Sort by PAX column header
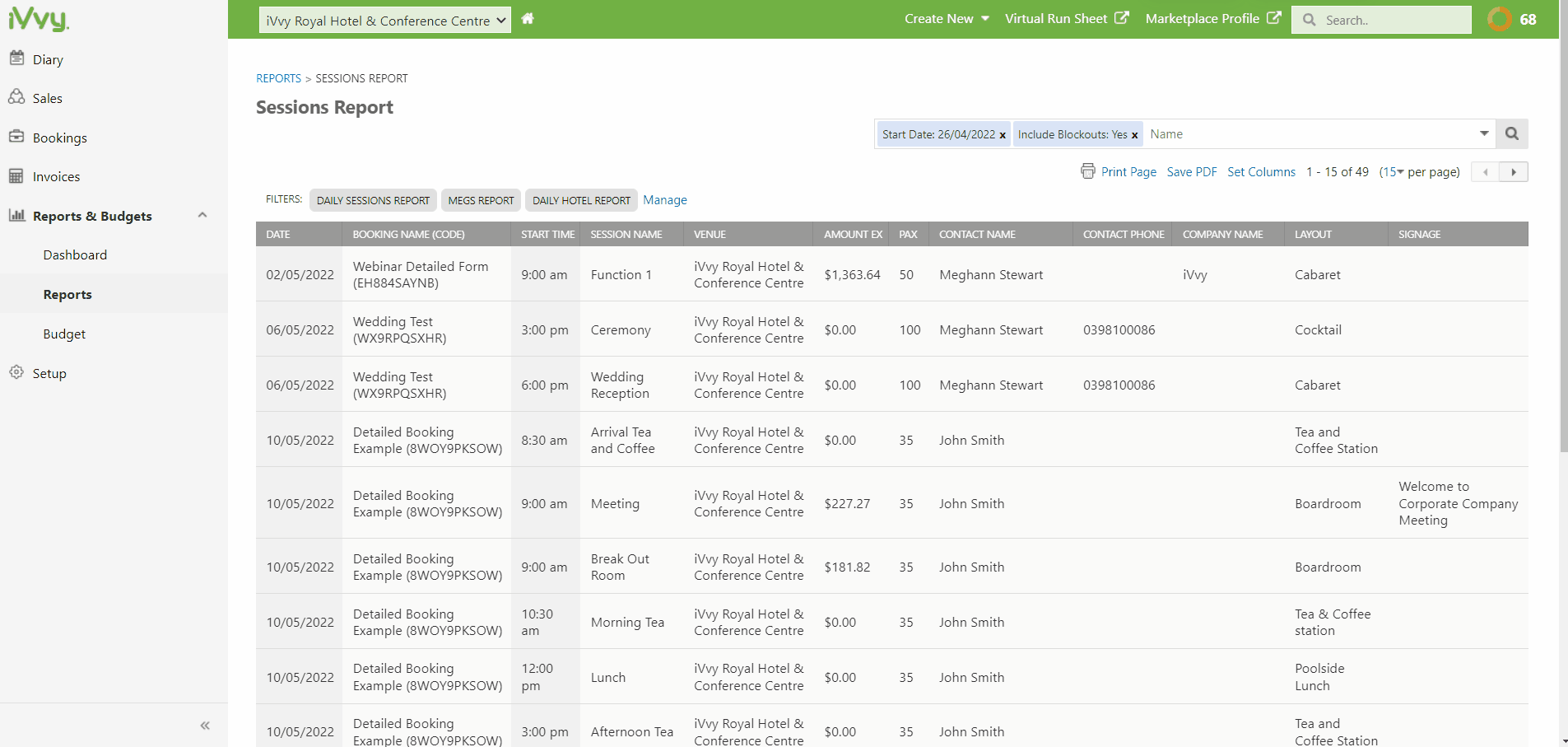Viewport: 1568px width, 747px height. (908, 234)
